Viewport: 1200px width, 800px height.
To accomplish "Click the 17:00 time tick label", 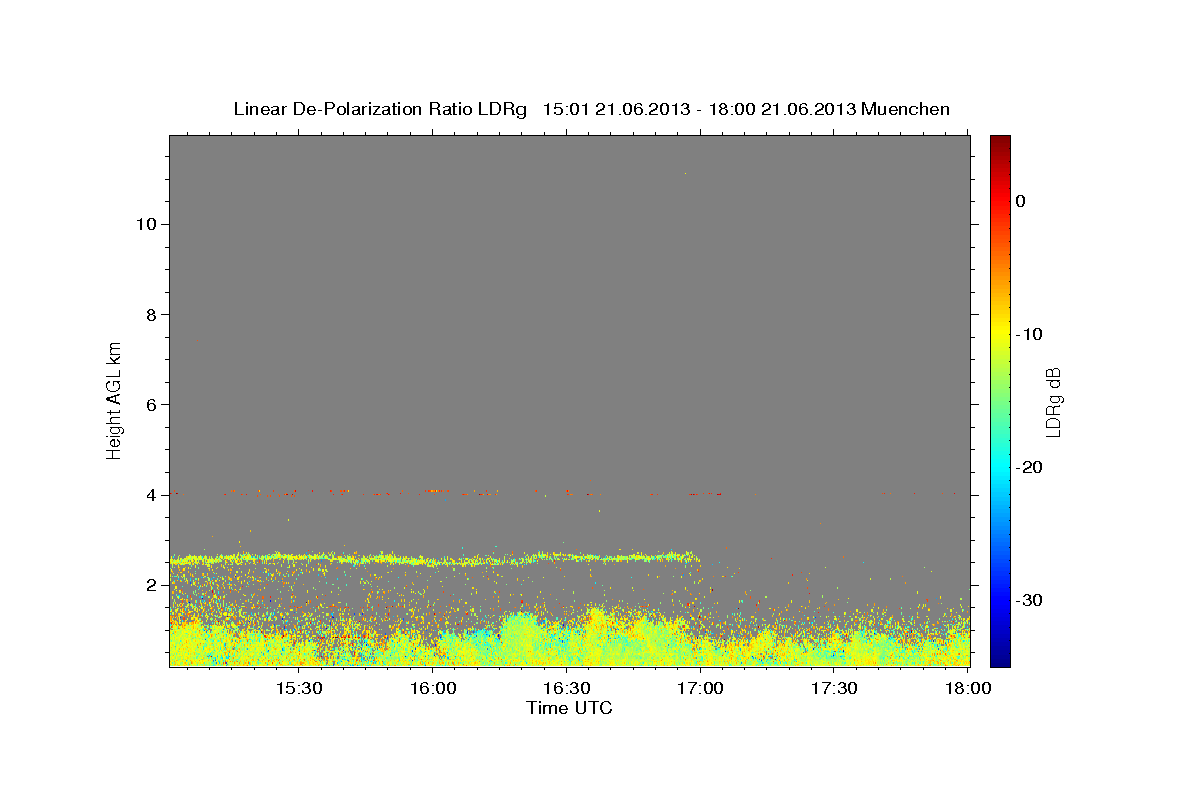I will point(700,688).
